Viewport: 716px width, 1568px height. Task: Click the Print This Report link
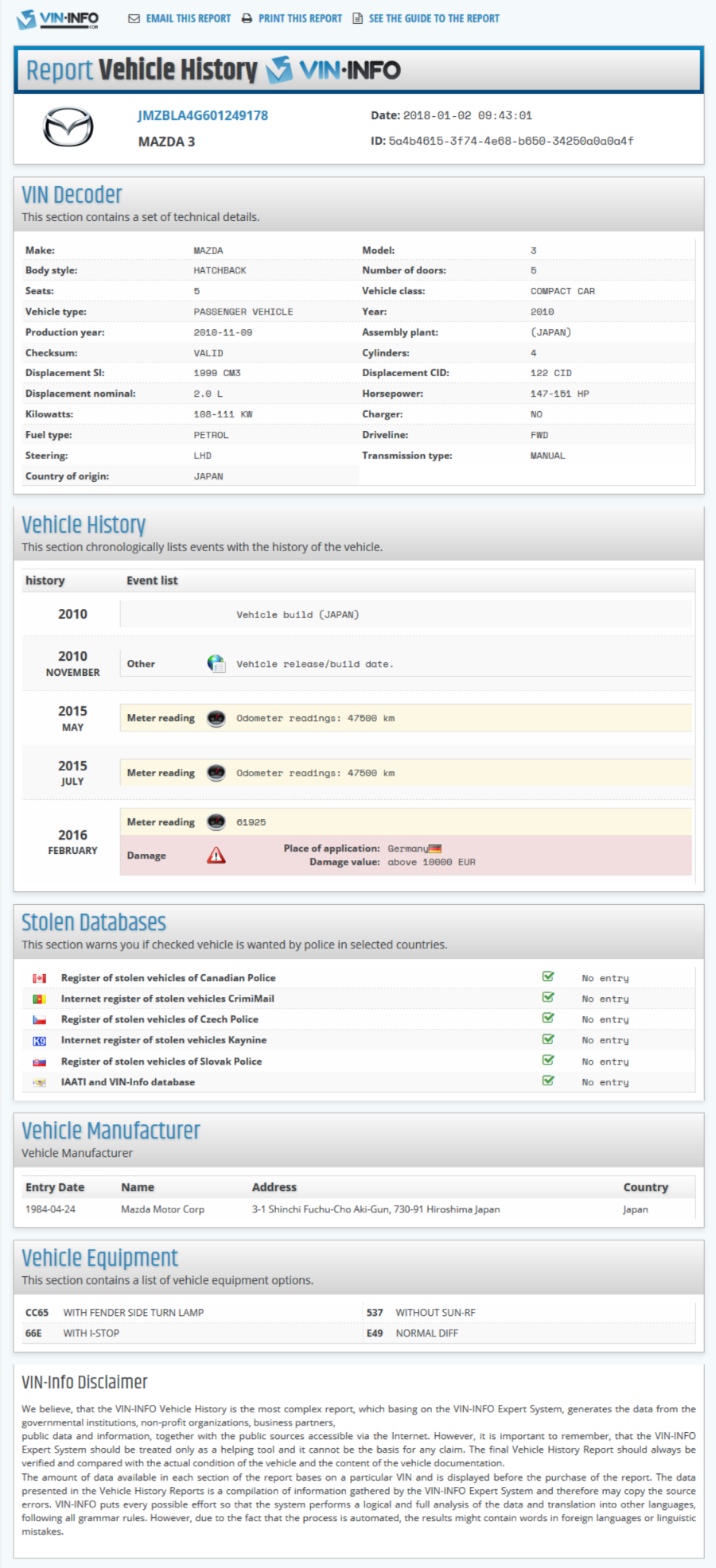[x=292, y=18]
